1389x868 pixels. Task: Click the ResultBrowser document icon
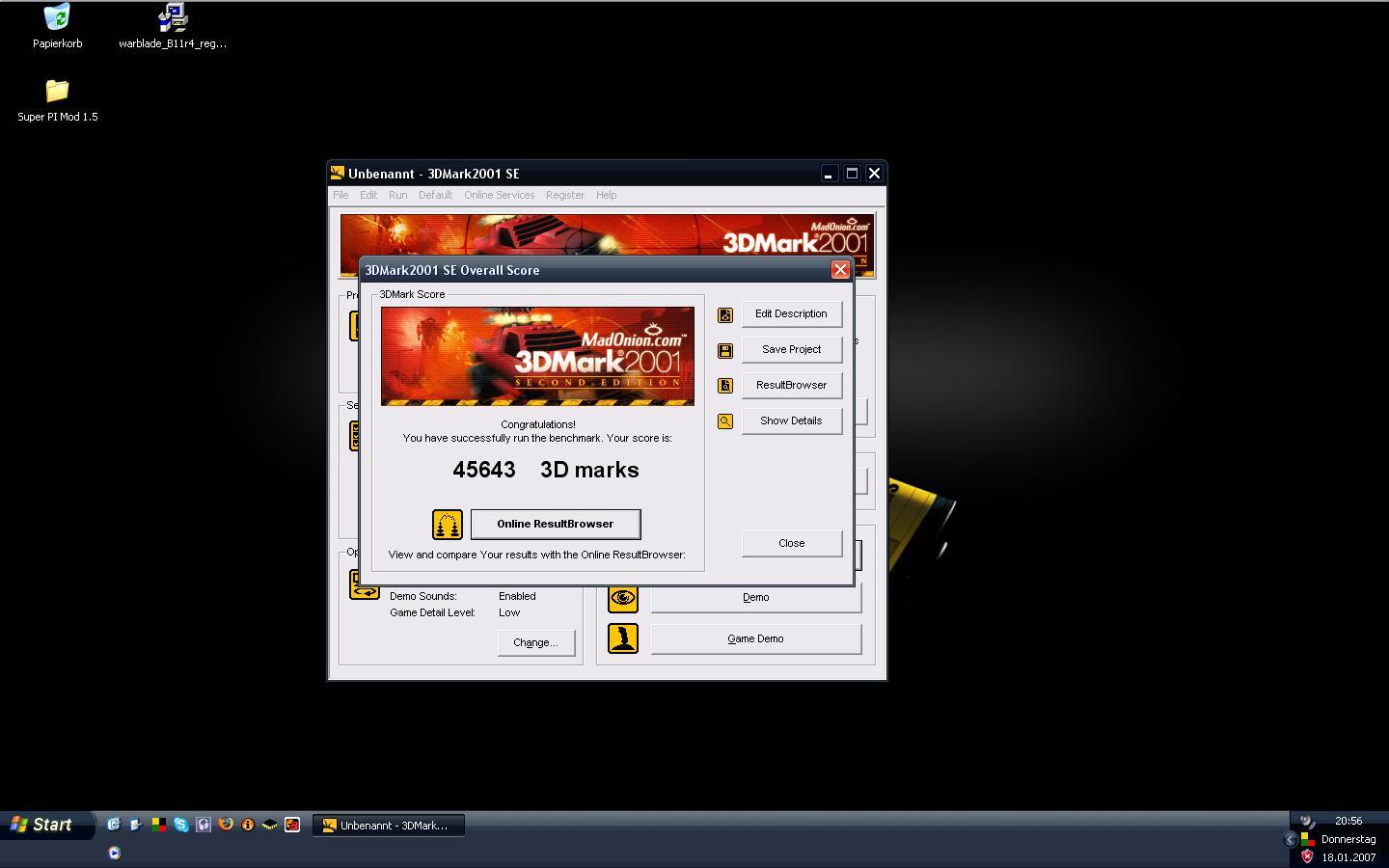(725, 386)
